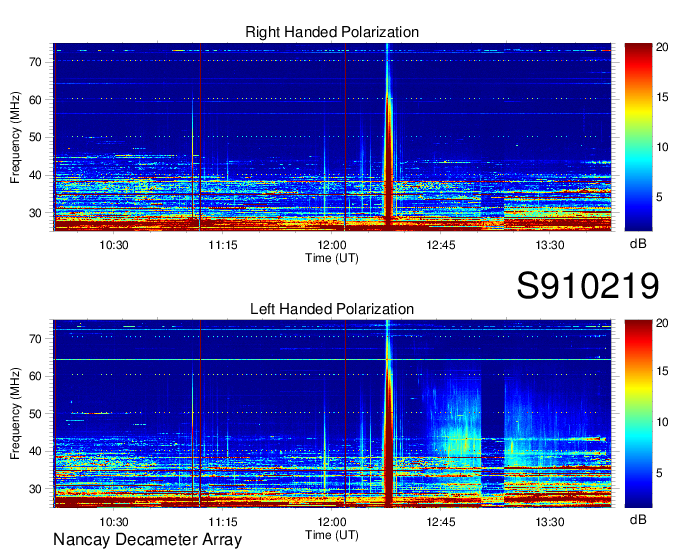Click the 30 MHz tick label on the bottom plot
Image resolution: width=680 pixels, height=552 pixels.
tap(35, 490)
